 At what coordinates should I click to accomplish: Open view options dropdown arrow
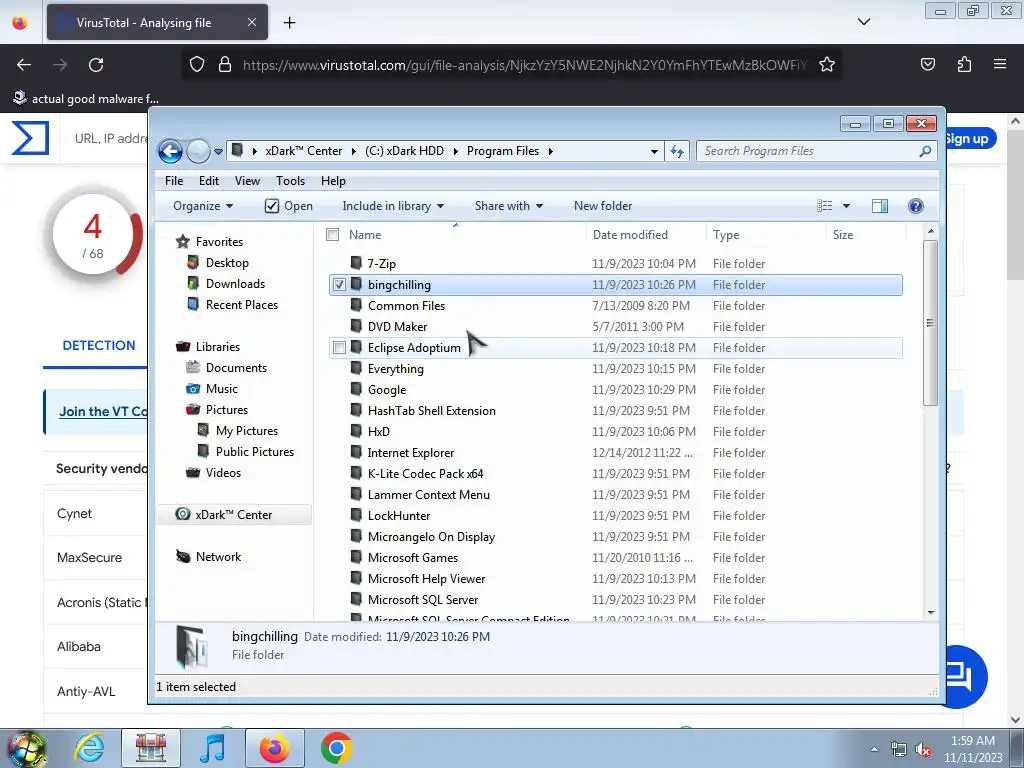tap(846, 206)
